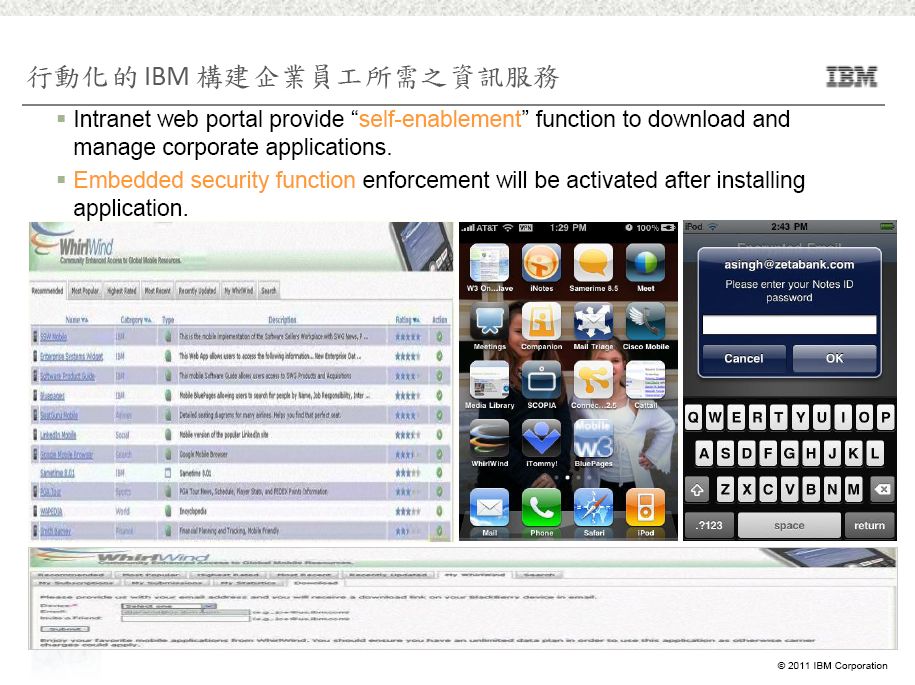
Task: Open the Recently Updated tab in top panel
Action: click(197, 291)
